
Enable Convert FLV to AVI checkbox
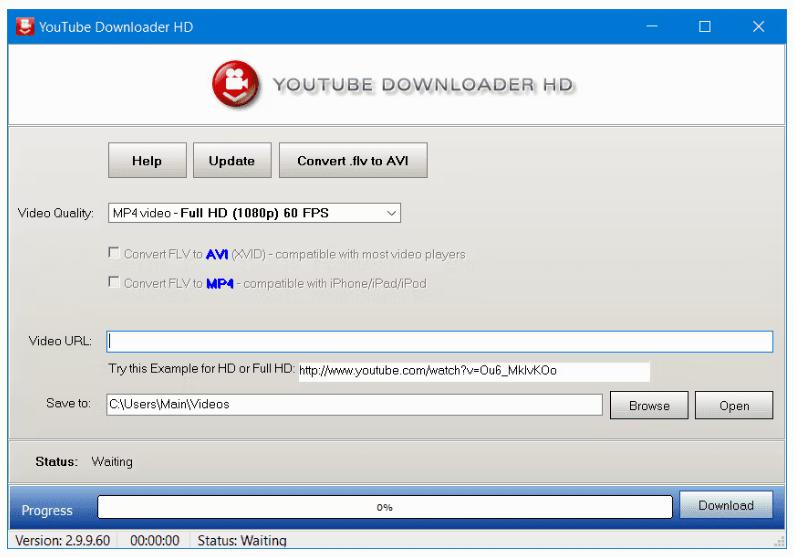point(114,254)
